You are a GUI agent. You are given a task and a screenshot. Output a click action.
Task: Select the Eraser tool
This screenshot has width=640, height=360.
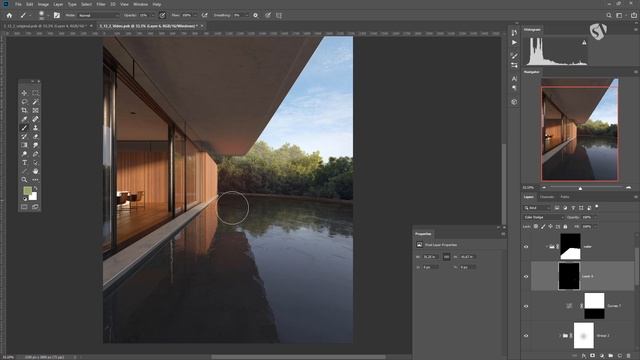coord(36,136)
